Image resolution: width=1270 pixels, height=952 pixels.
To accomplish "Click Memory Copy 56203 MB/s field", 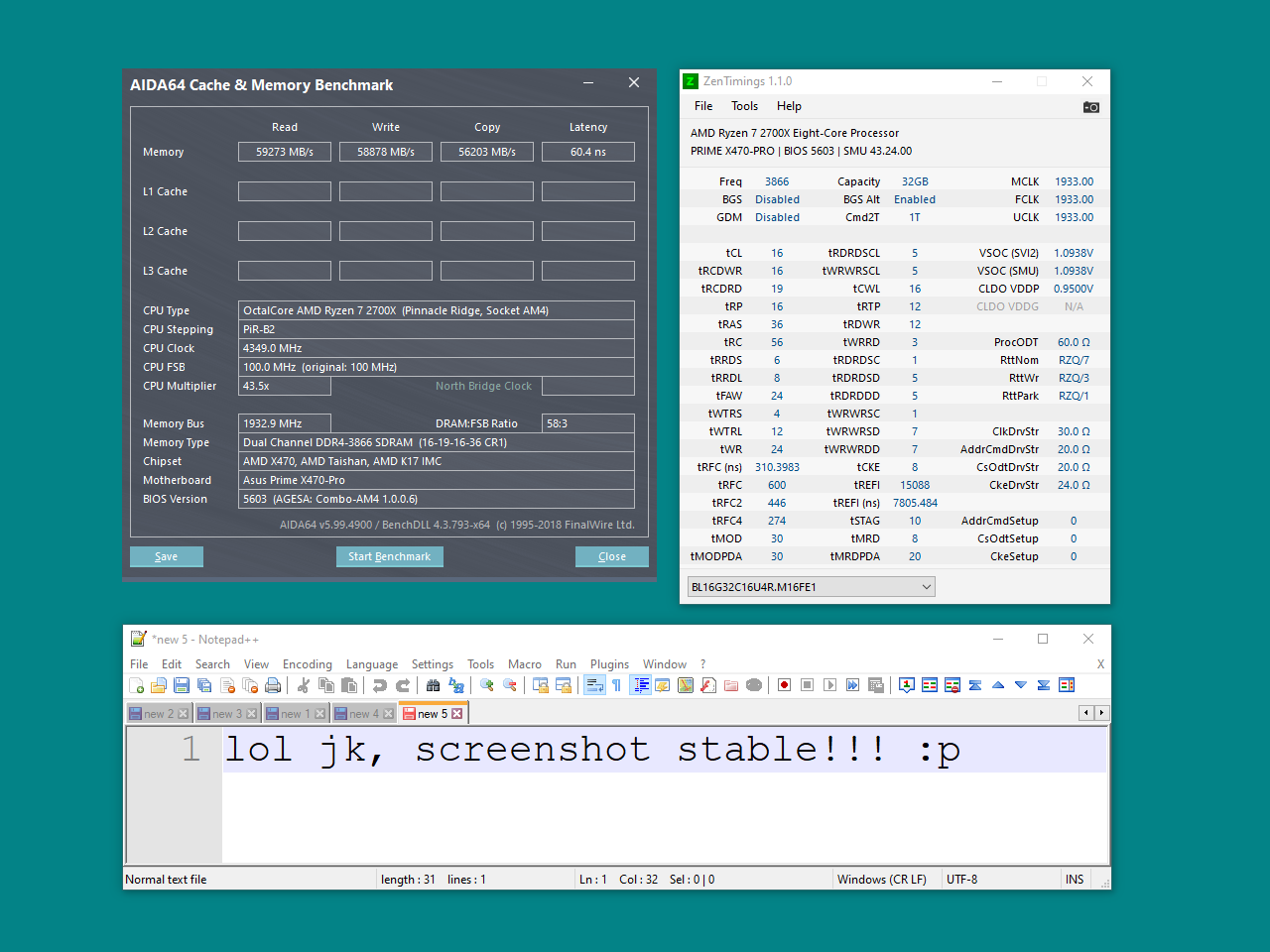I will [x=487, y=152].
